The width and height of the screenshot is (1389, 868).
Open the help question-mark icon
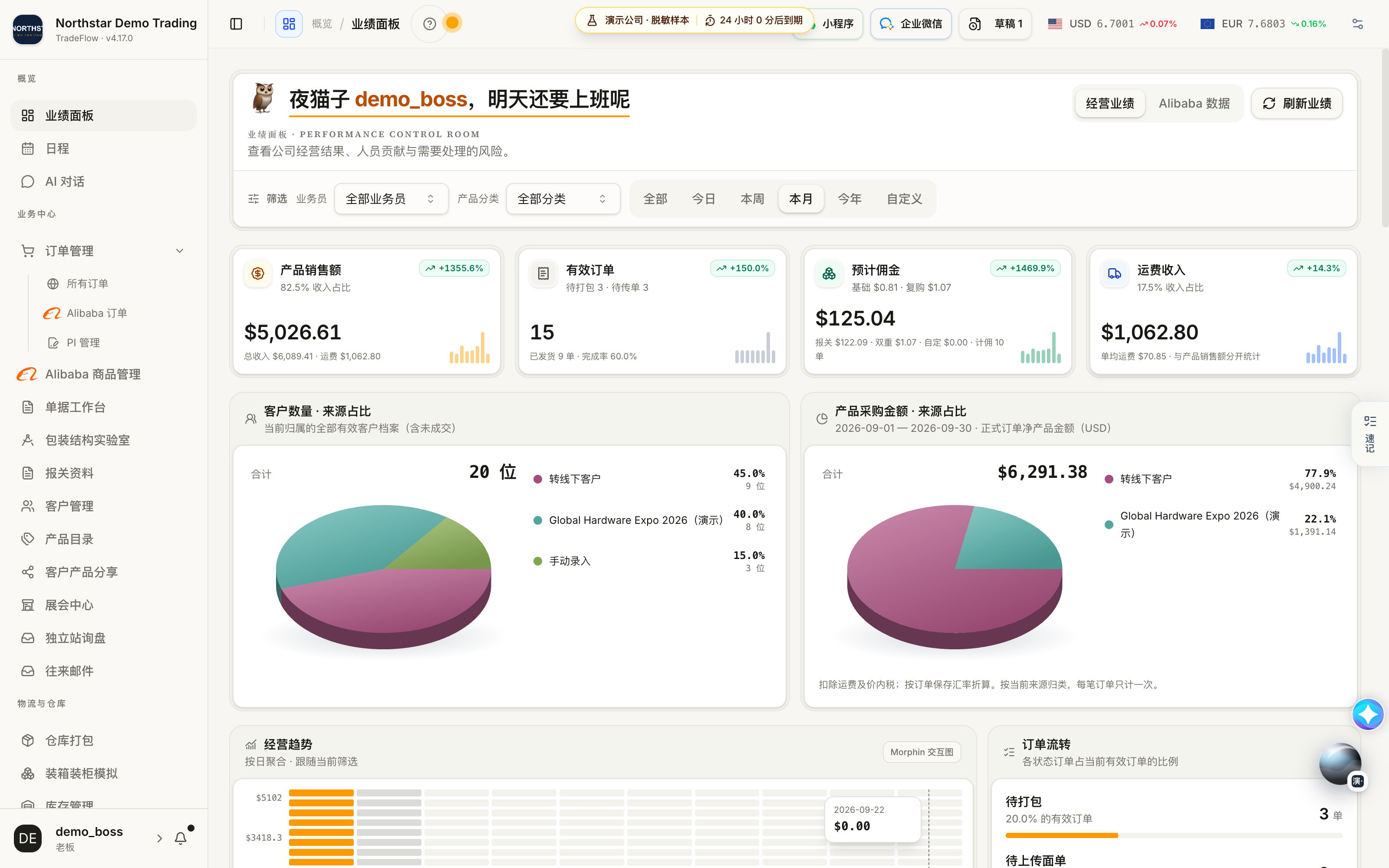click(429, 23)
